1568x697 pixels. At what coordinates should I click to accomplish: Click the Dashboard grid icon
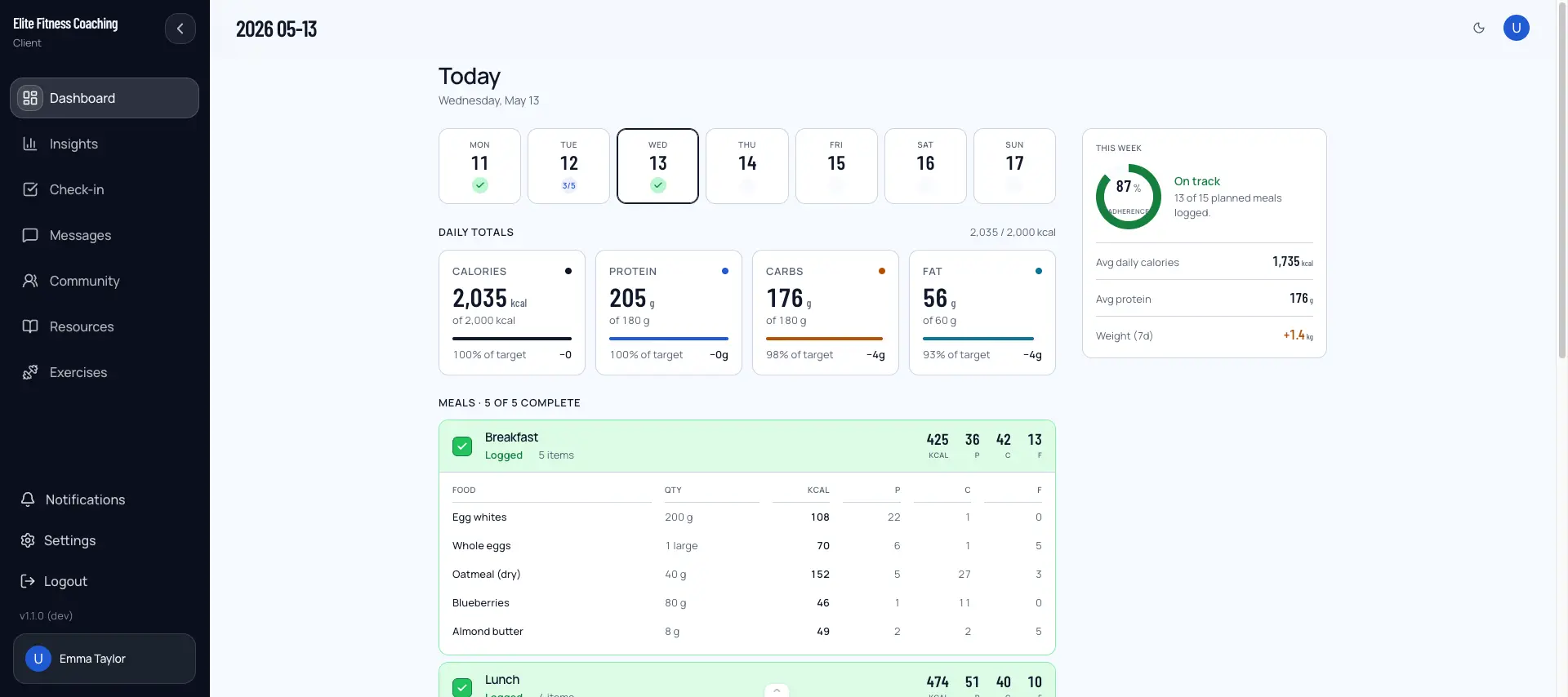30,98
